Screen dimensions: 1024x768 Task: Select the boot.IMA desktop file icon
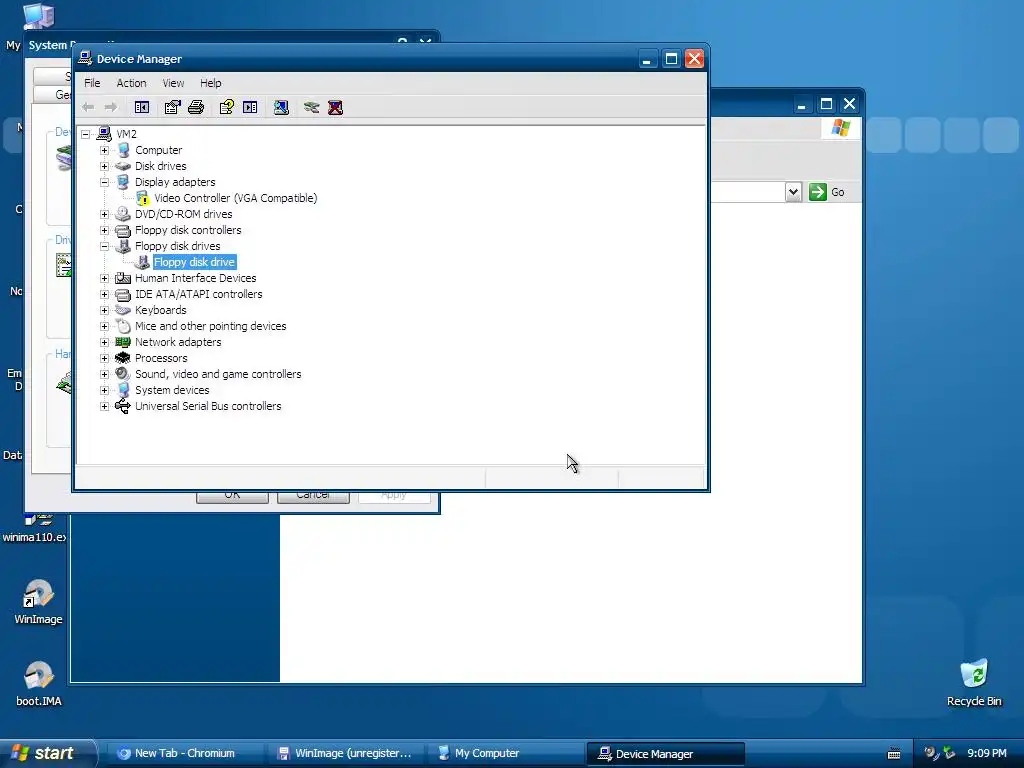[38, 675]
